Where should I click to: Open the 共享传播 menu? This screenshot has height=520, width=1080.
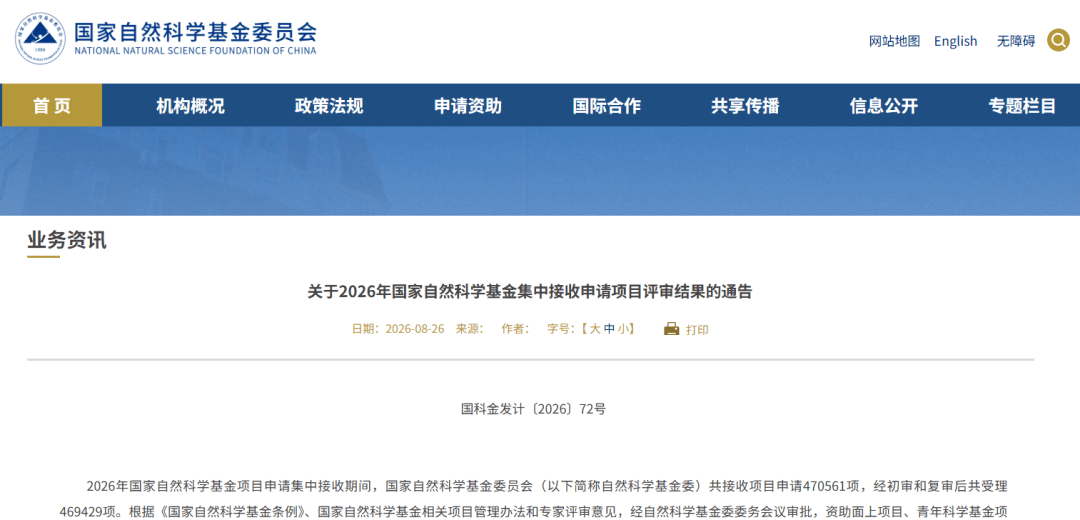pyautogui.click(x=745, y=106)
